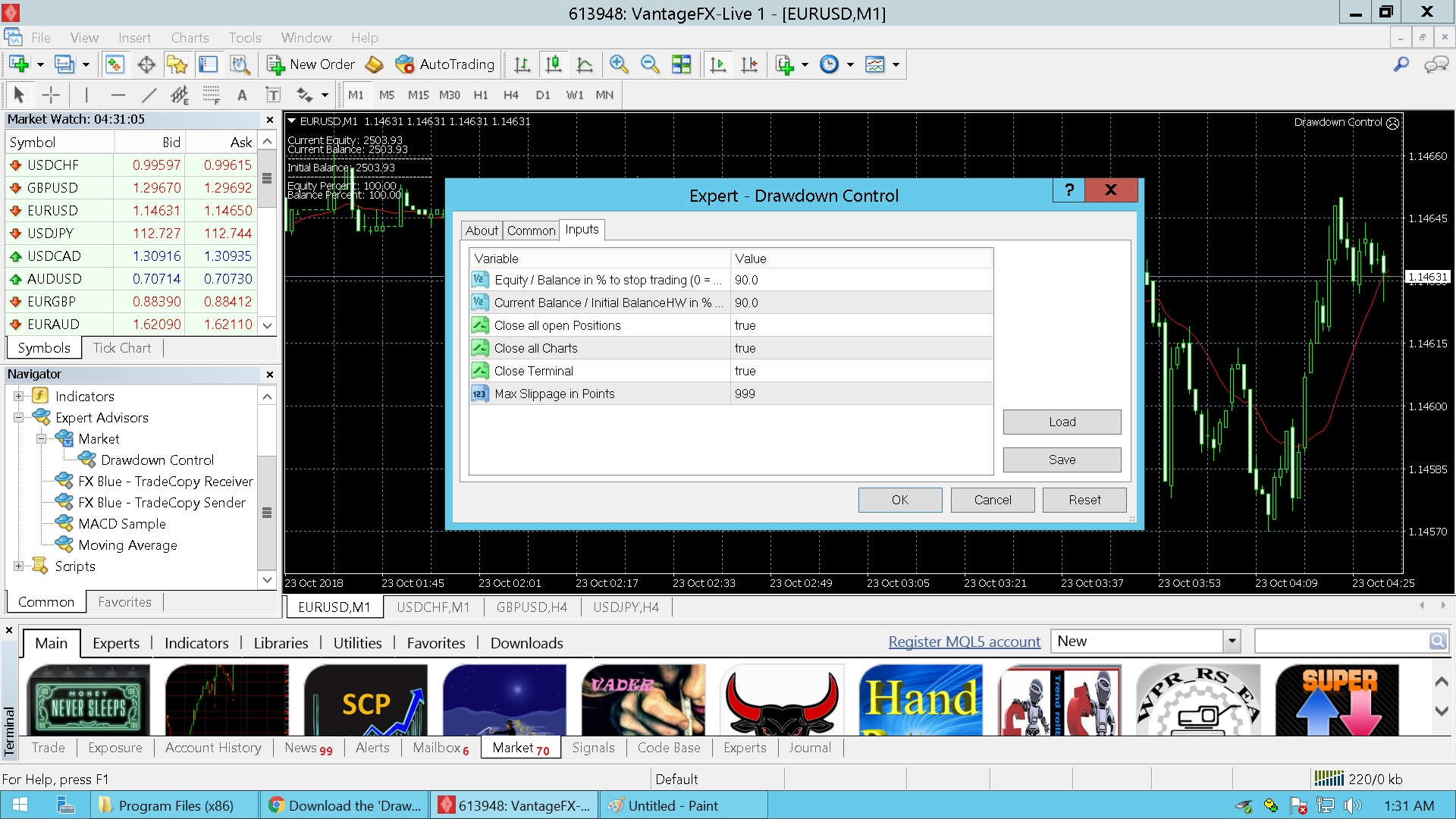Select the crosshair cursor tool
This screenshot has width=1456, height=819.
click(x=51, y=95)
